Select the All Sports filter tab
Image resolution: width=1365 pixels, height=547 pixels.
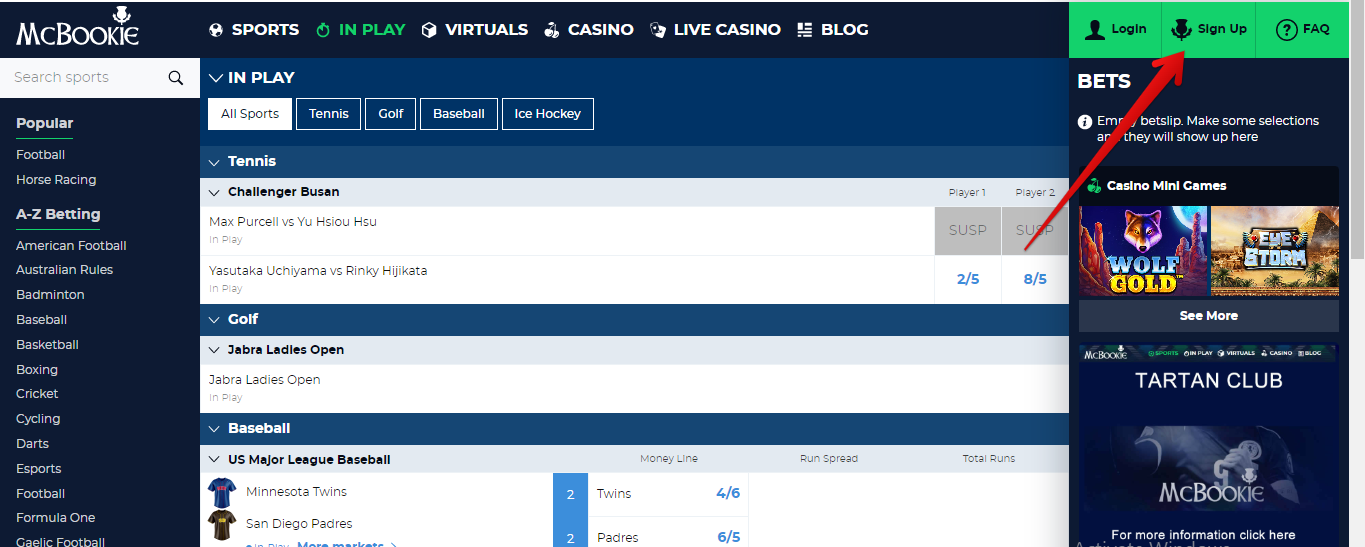250,114
